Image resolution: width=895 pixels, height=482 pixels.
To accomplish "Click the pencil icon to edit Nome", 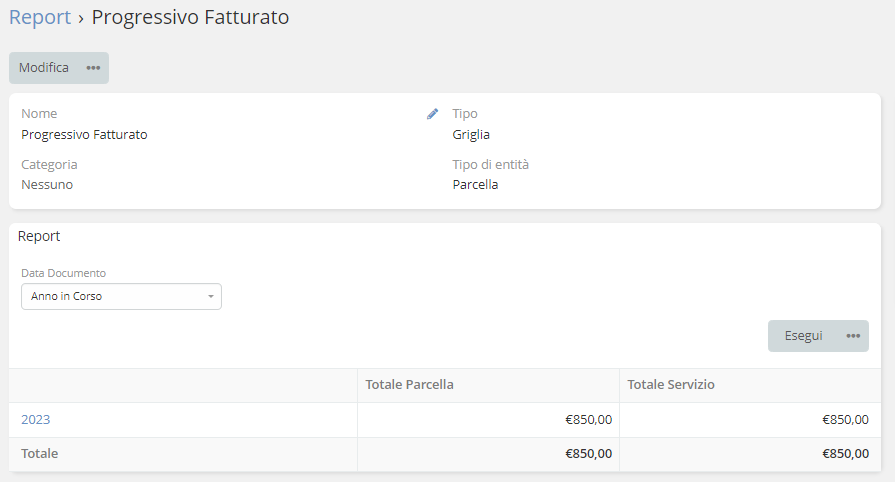I will tap(432, 114).
